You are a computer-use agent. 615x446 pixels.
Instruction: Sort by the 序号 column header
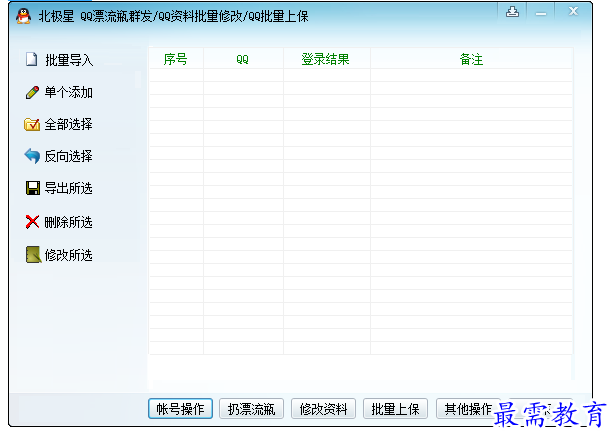(176, 59)
